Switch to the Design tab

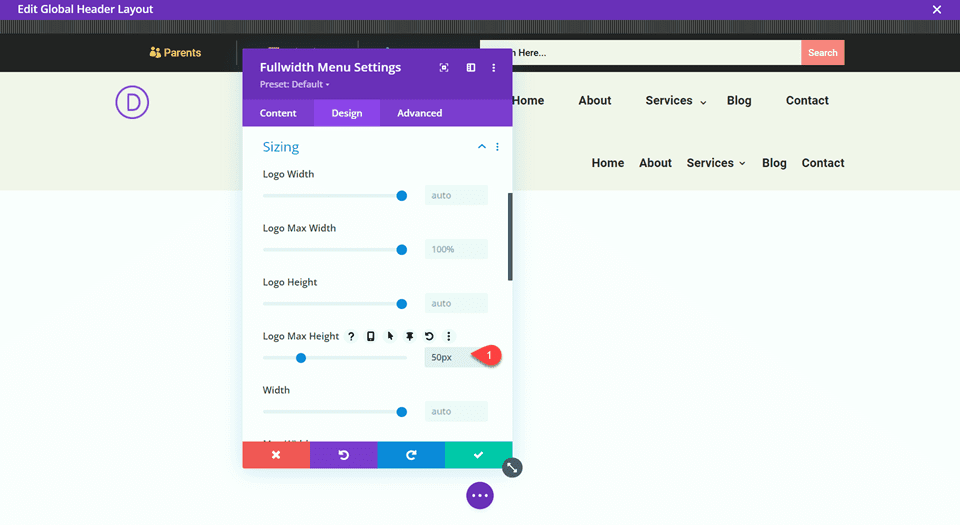point(347,113)
